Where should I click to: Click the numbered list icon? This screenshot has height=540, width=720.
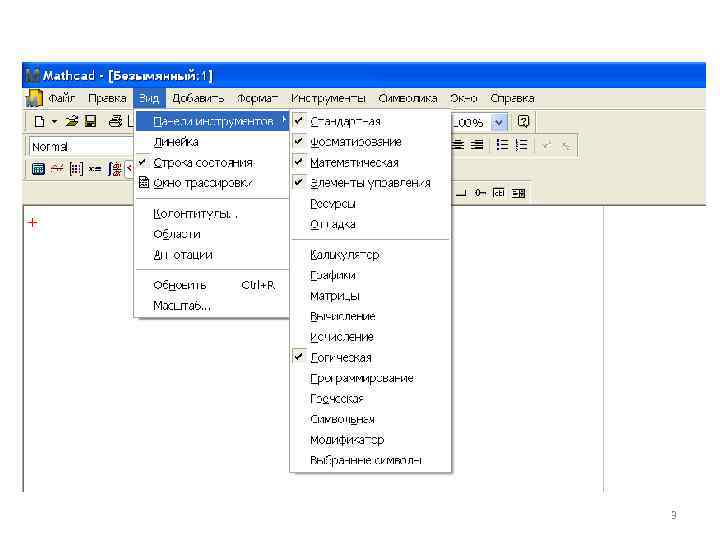pos(521,145)
